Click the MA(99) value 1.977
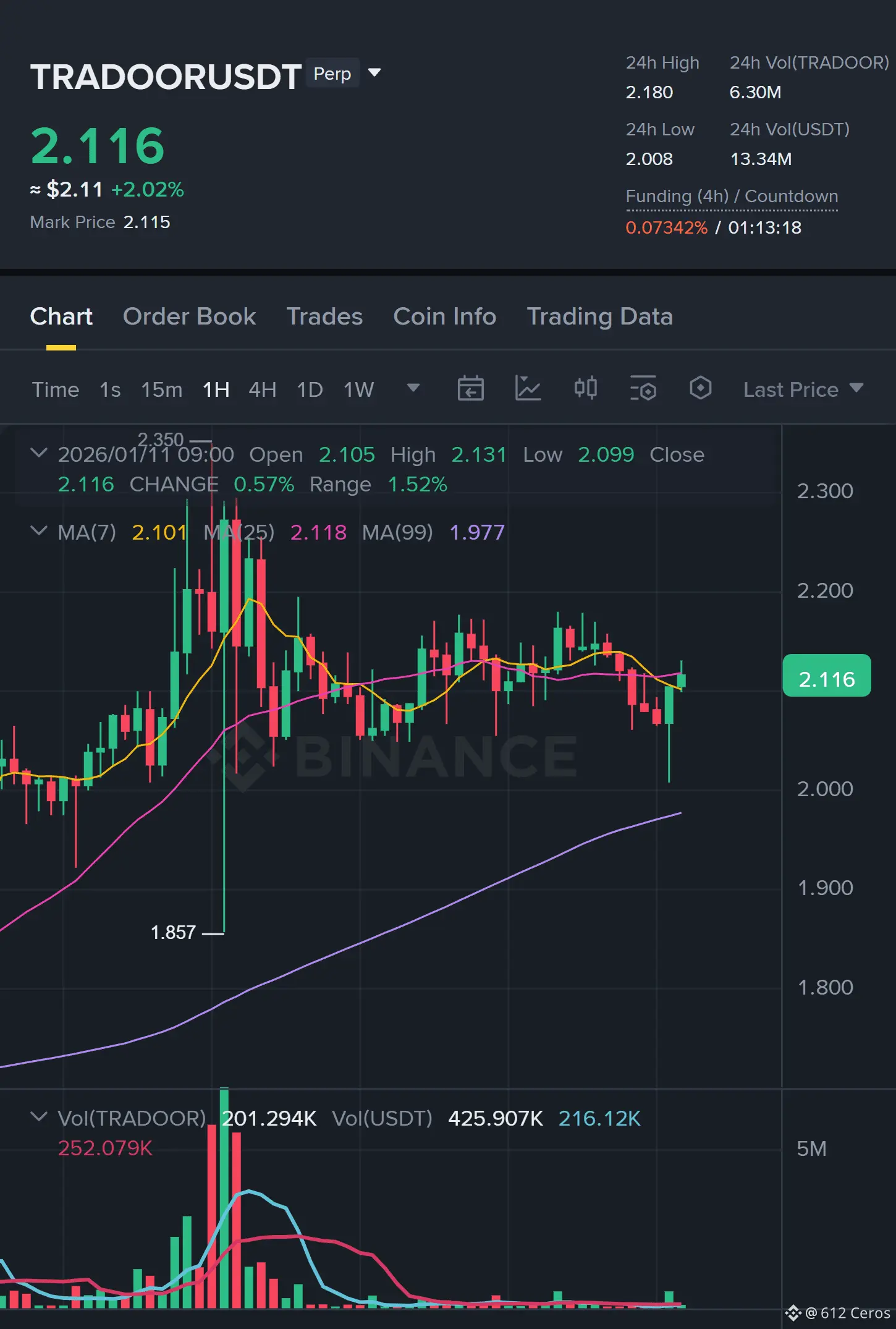This screenshot has height=1329, width=896. (477, 532)
